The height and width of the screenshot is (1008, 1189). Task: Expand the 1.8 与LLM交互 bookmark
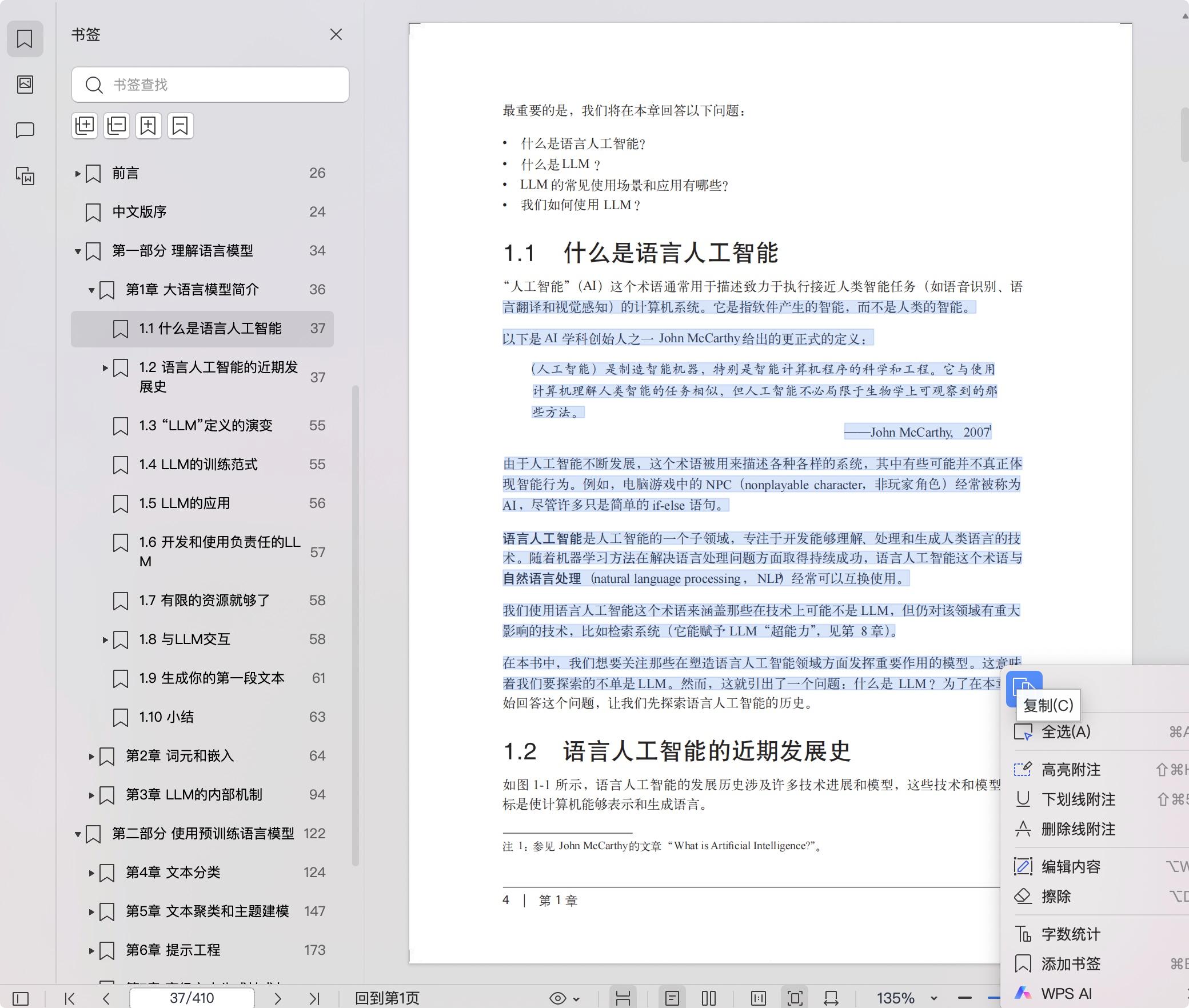point(105,640)
